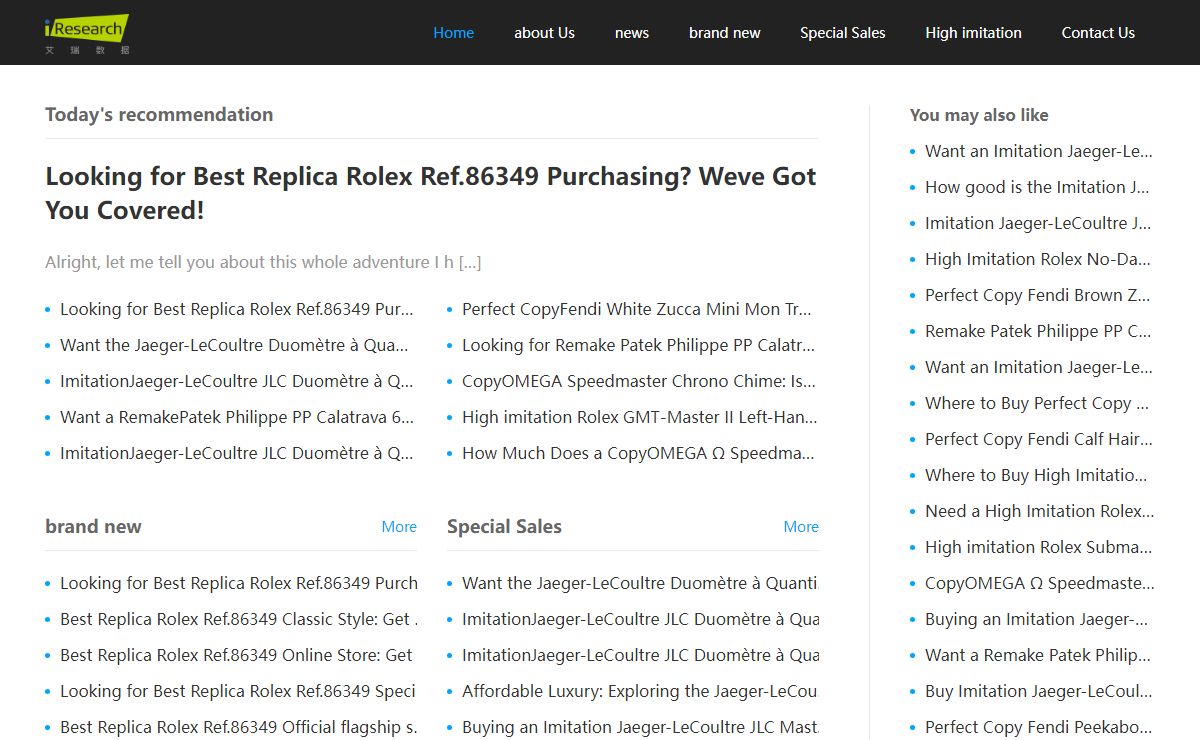
Task: Open 'Want a RemakePatek Philippe PP Calatrava' link
Action: click(237, 417)
